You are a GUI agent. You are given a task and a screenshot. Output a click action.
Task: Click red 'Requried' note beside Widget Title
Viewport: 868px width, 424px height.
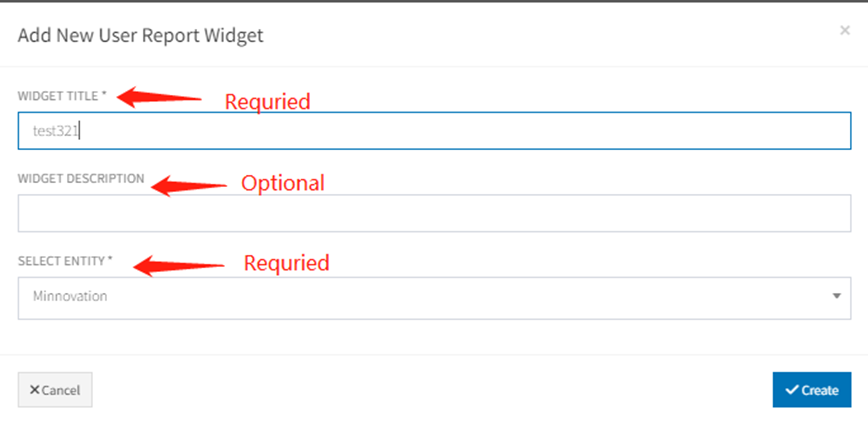pos(267,102)
